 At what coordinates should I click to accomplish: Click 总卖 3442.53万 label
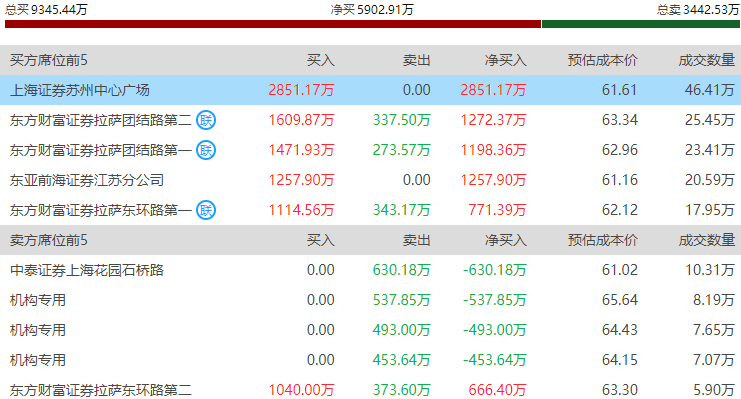(x=698, y=9)
